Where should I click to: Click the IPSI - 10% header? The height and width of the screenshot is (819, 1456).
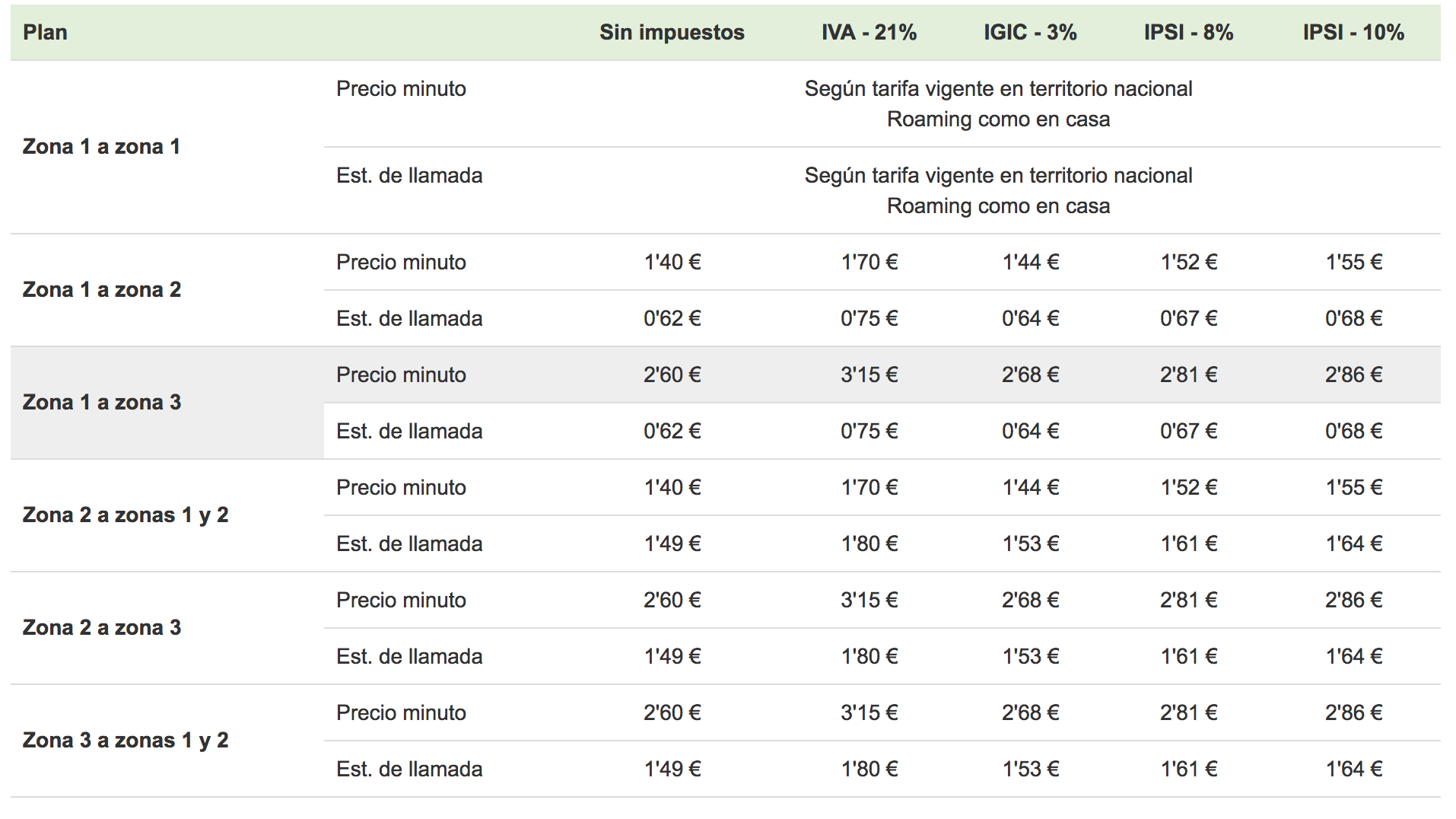[1353, 33]
